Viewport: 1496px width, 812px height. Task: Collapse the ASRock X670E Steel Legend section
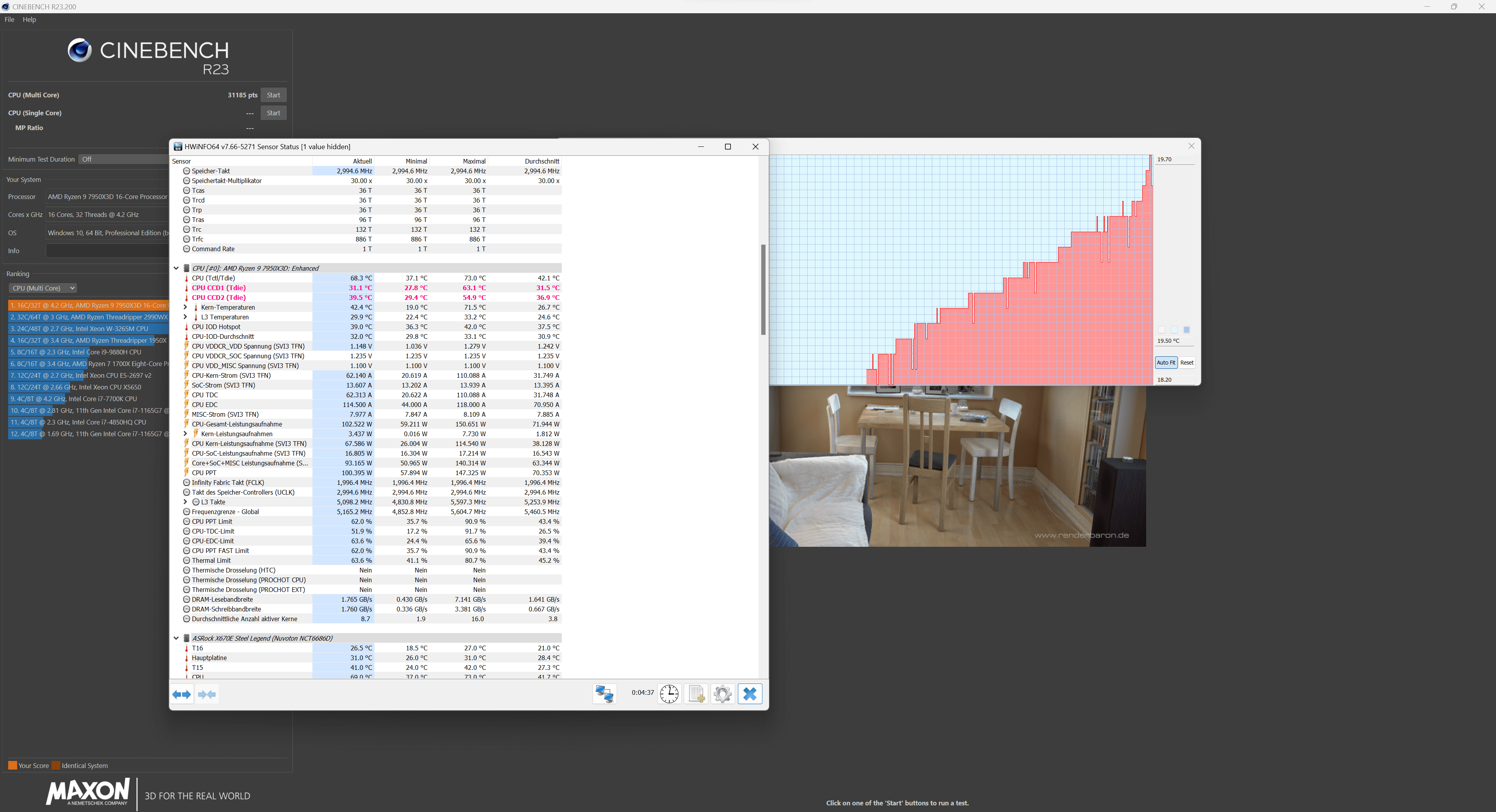click(x=176, y=638)
